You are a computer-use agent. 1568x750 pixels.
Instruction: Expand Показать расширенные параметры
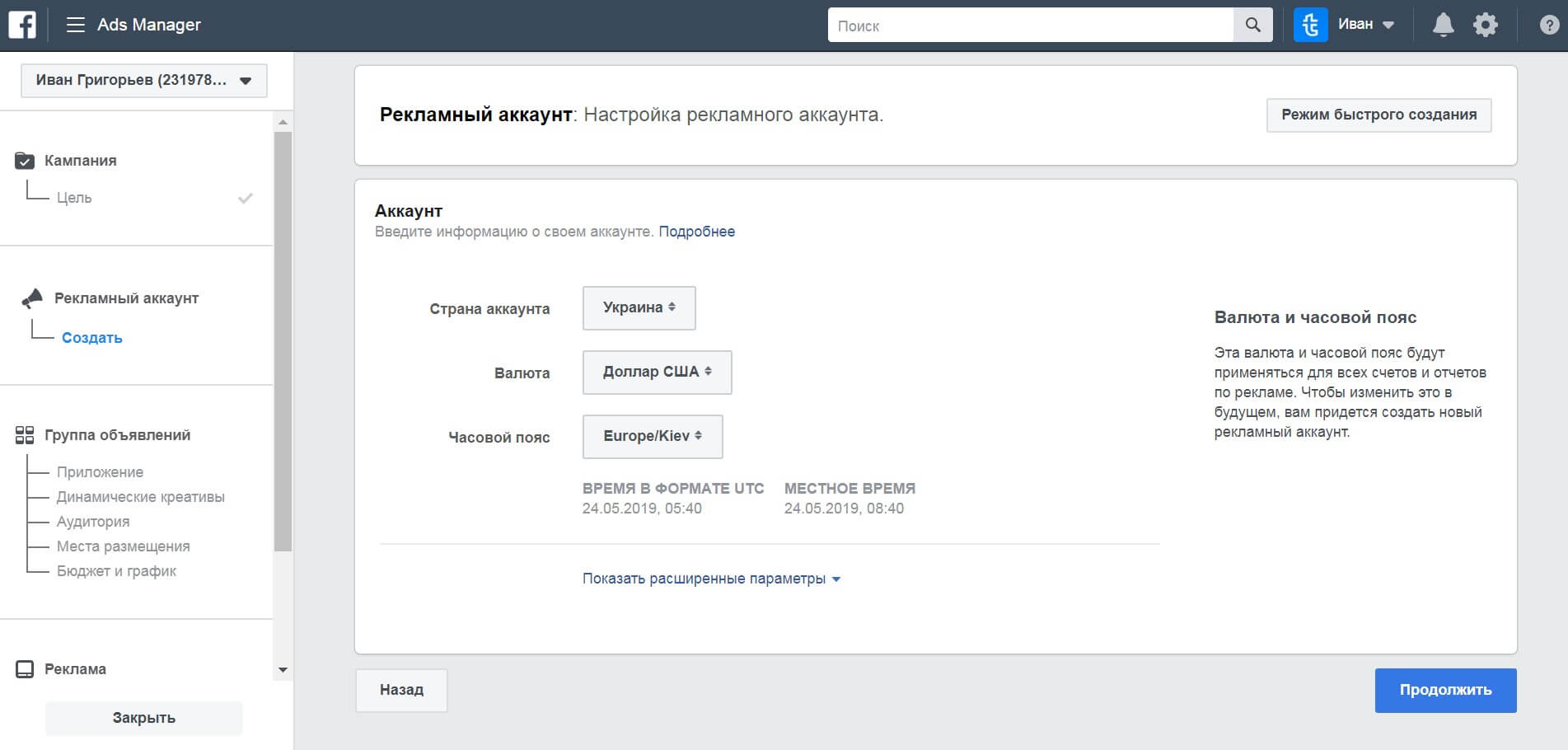711,579
